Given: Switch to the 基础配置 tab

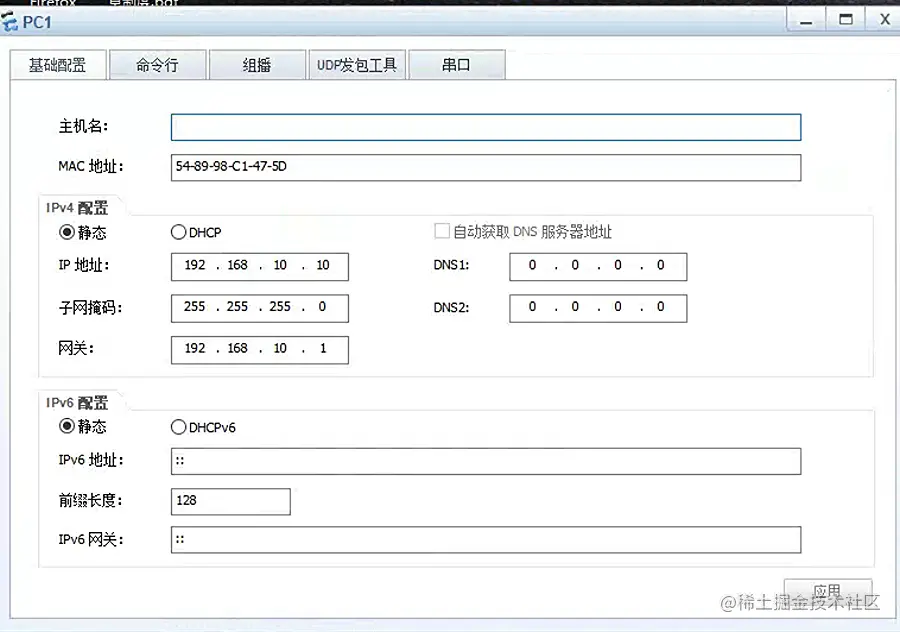Looking at the screenshot, I should coord(58,65).
